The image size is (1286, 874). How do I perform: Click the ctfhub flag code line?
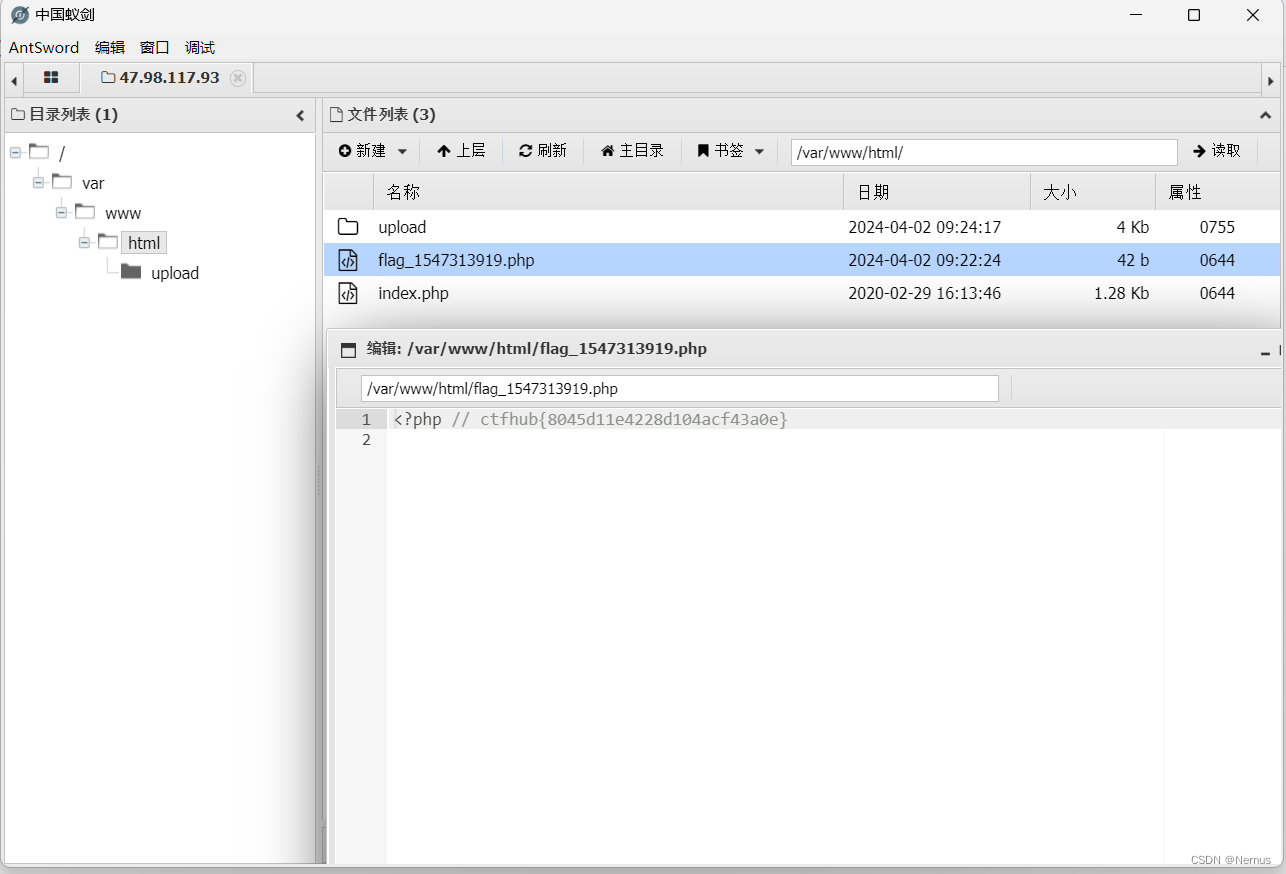(591, 419)
